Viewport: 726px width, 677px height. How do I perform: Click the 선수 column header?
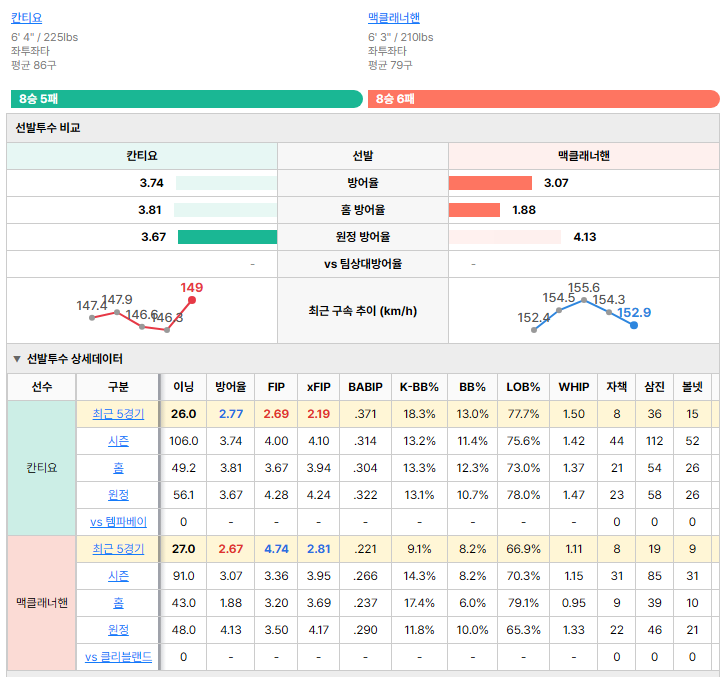[x=42, y=387]
